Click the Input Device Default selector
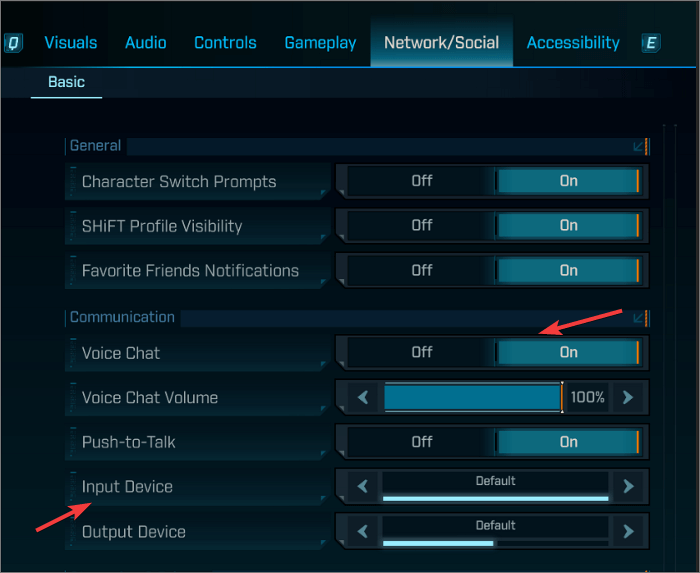700x573 pixels. 496,486
